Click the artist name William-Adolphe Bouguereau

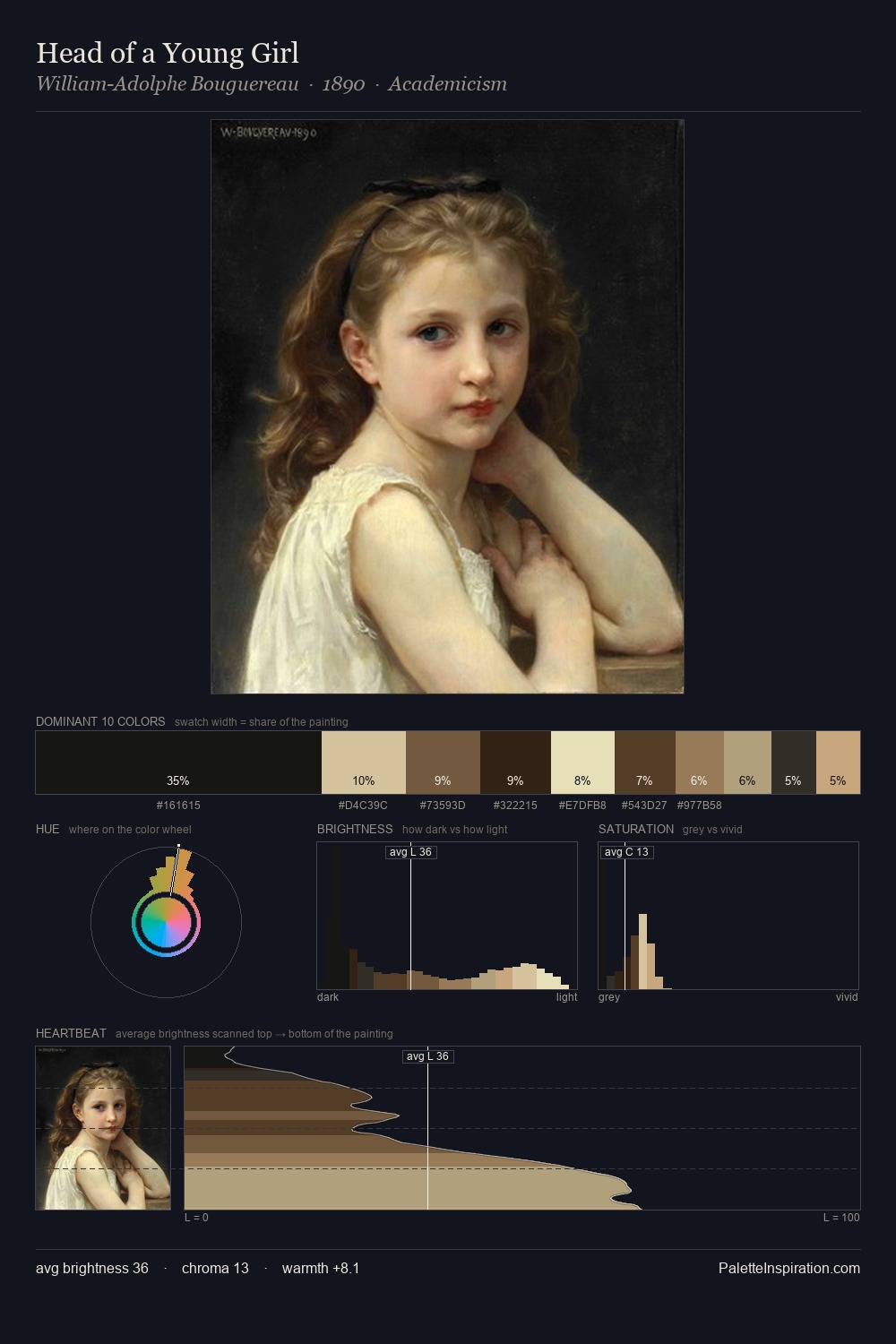coord(168,84)
